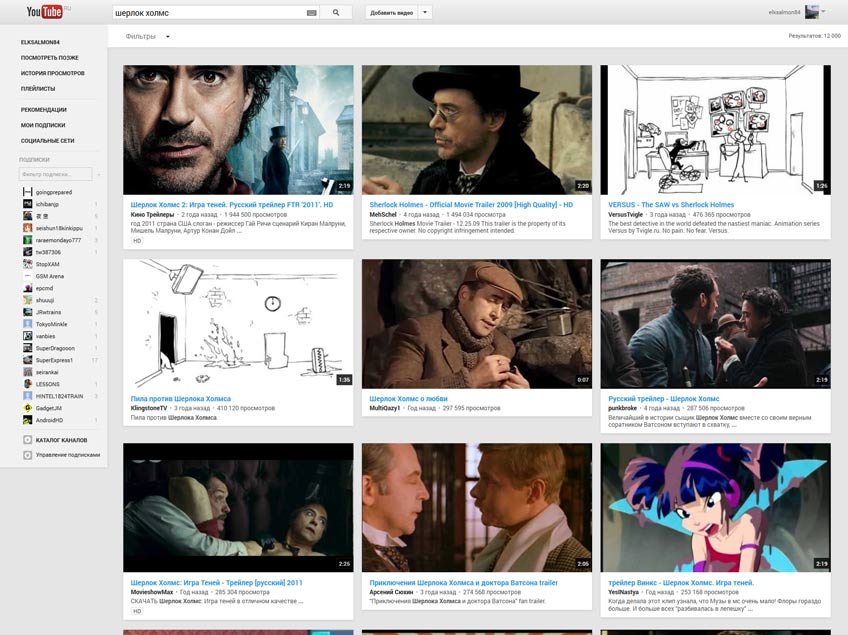Expand the Добавить видео dropdown arrow

coord(426,11)
